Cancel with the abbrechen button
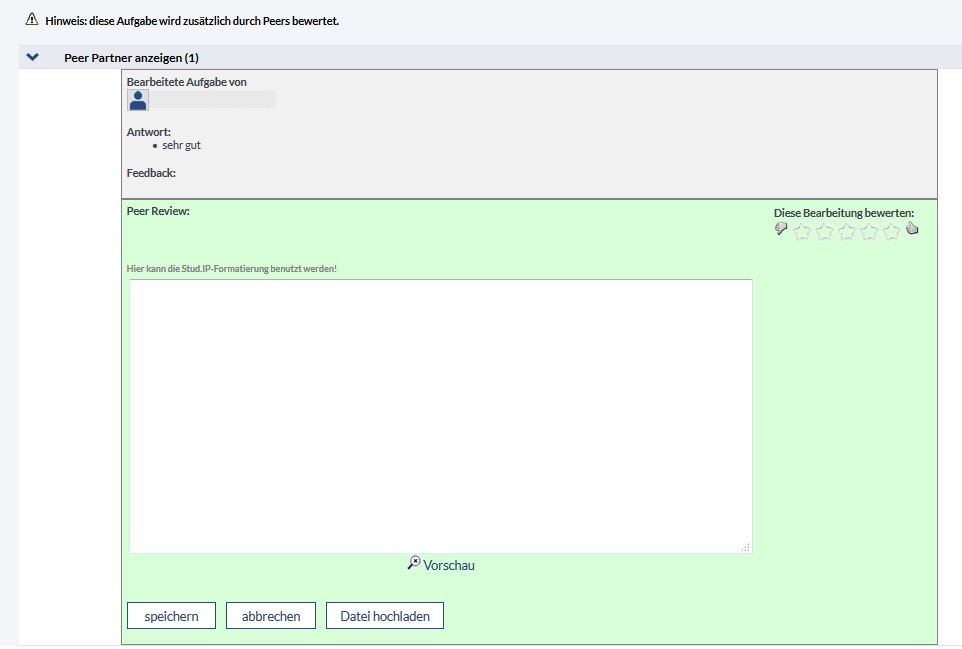This screenshot has width=962, height=649. click(x=271, y=616)
